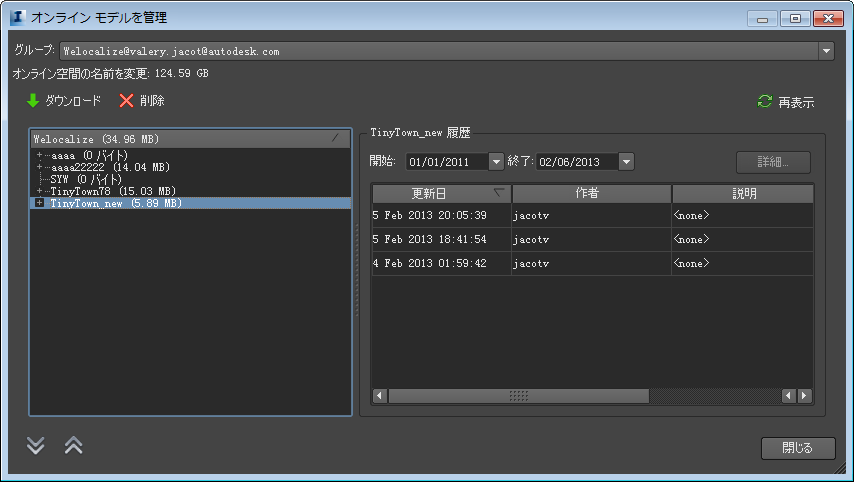Click the 削除 button label
Viewport: 854px width, 482px height.
152,101
